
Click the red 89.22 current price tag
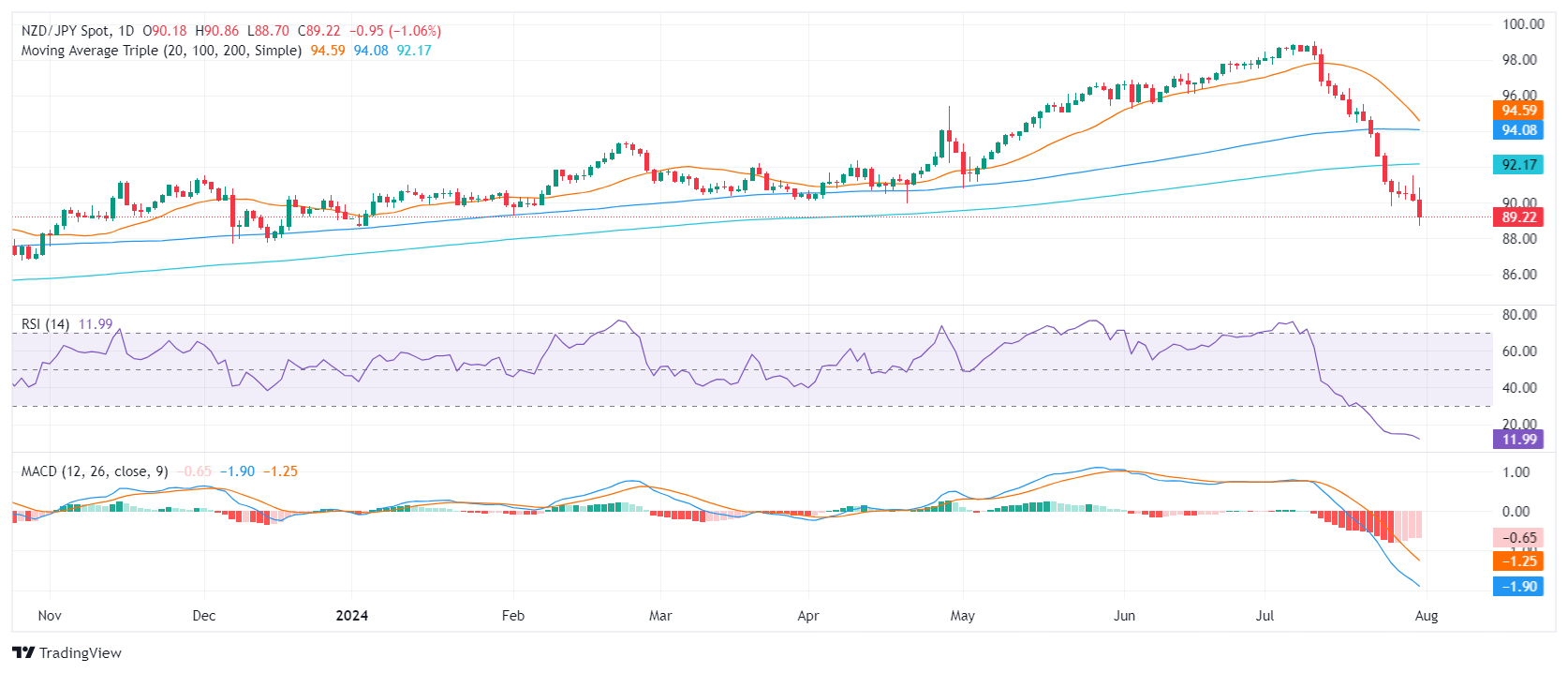coord(1518,217)
